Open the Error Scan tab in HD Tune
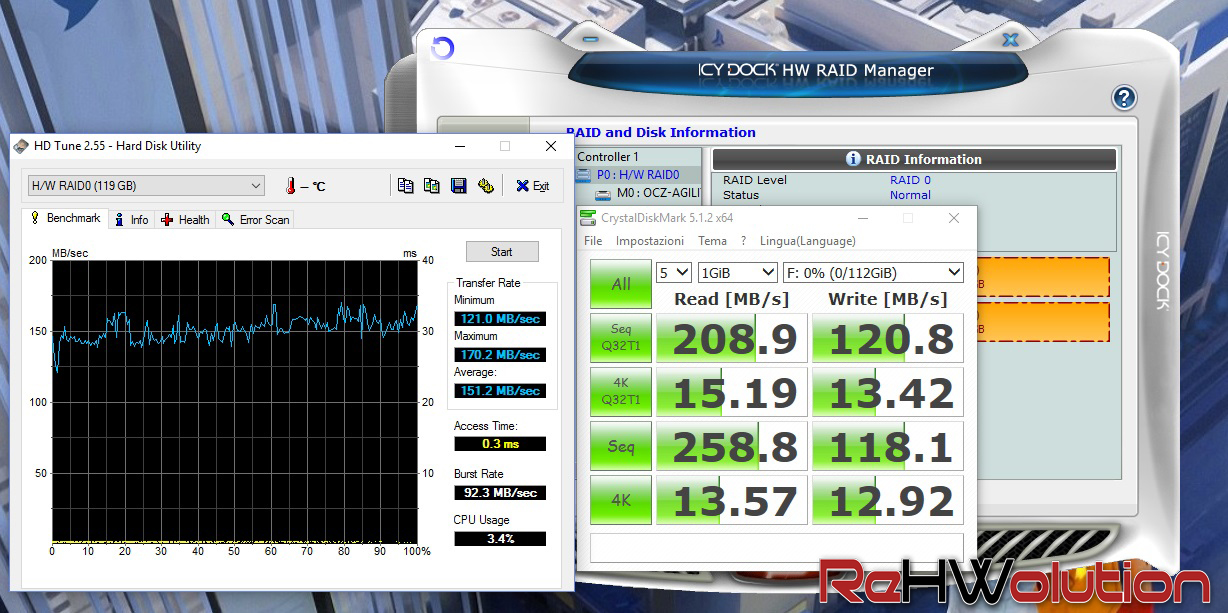 click(x=255, y=220)
